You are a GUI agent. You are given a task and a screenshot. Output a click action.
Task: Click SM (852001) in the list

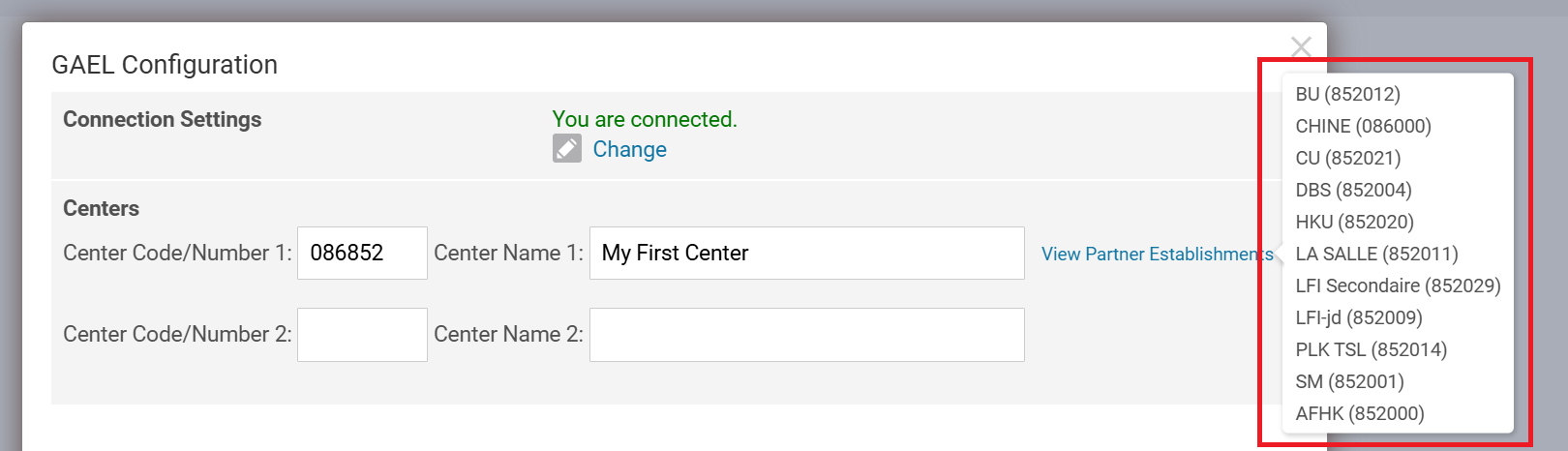pos(1349,381)
